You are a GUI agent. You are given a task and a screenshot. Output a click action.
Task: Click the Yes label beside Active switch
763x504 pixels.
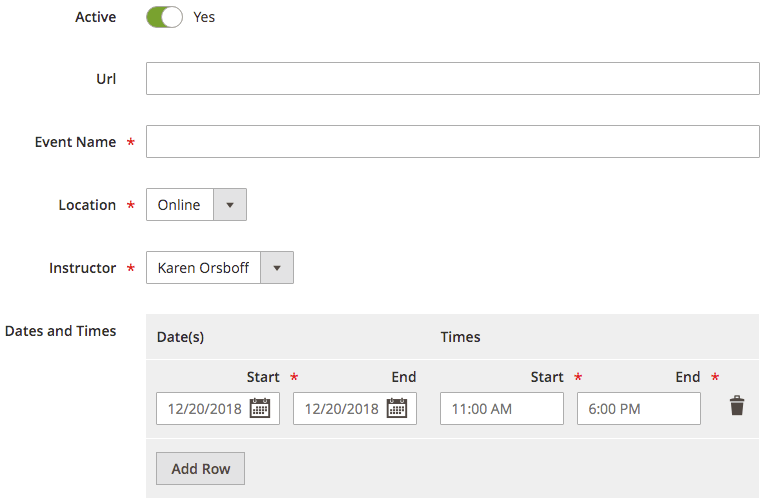204,17
